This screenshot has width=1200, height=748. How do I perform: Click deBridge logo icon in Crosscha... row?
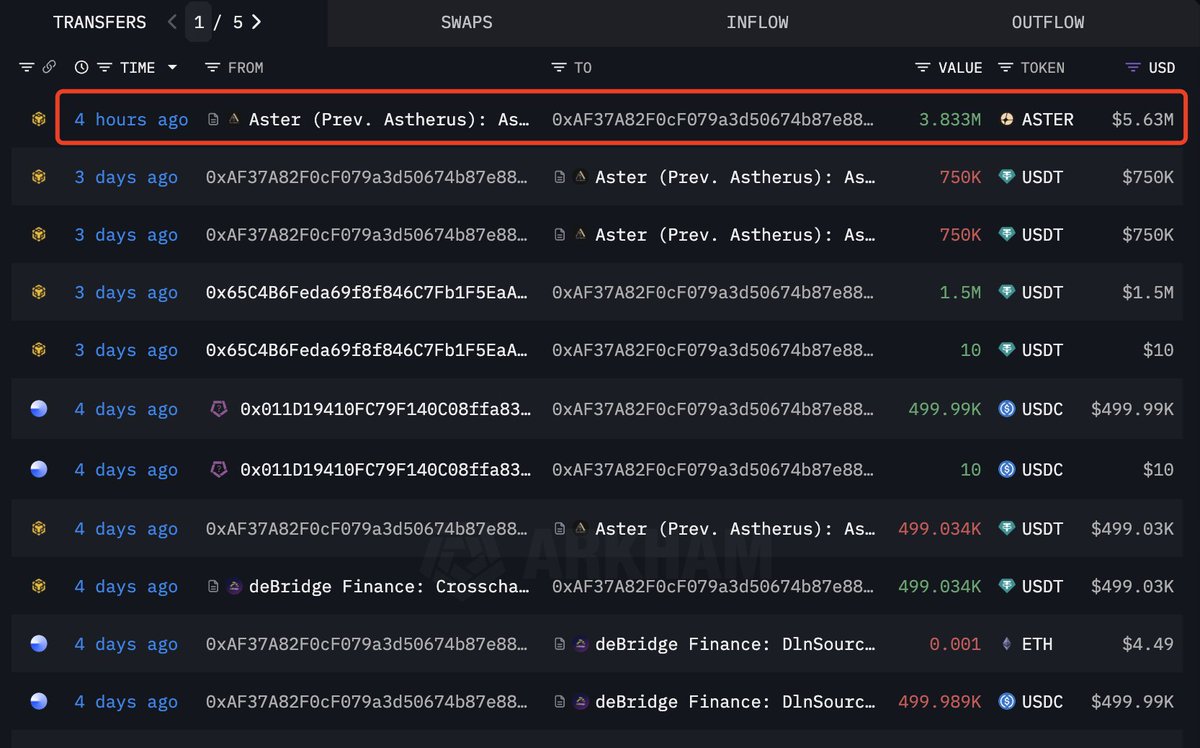pyautogui.click(x=235, y=586)
